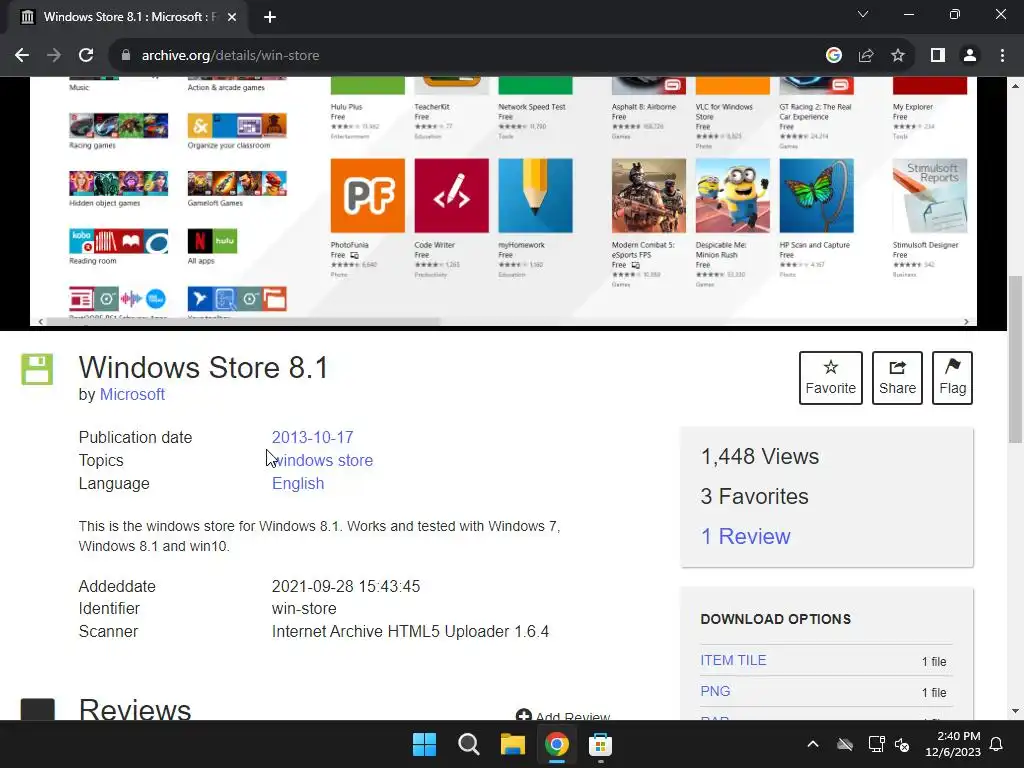The image size is (1024, 768).
Task: Bookmark this page with the star icon
Action: pyautogui.click(x=898, y=56)
